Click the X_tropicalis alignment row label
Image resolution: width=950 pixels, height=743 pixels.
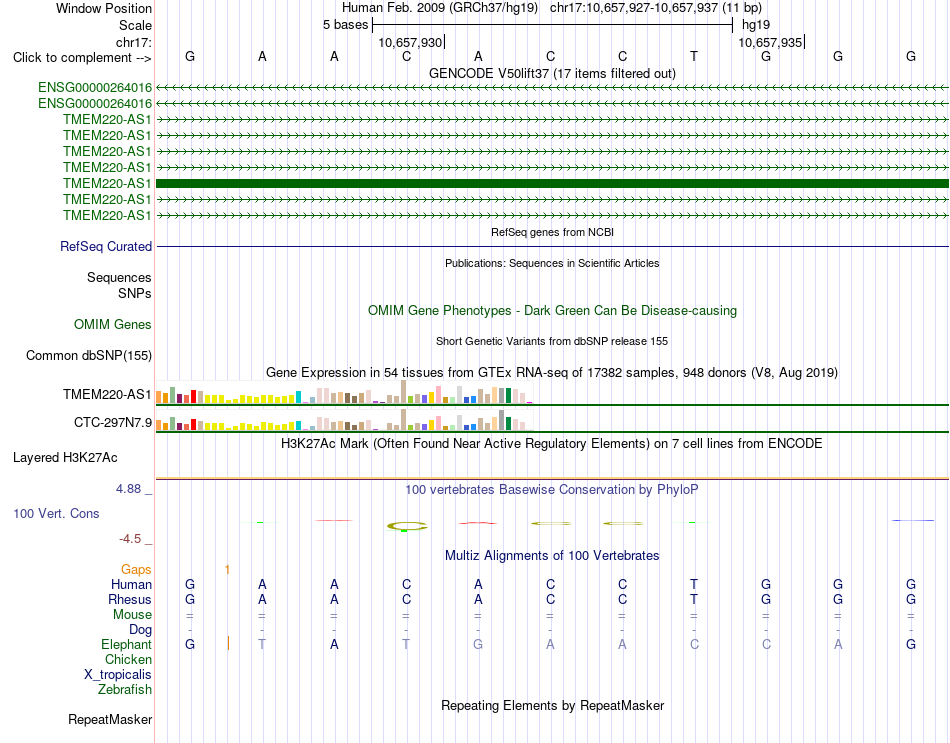[118, 675]
